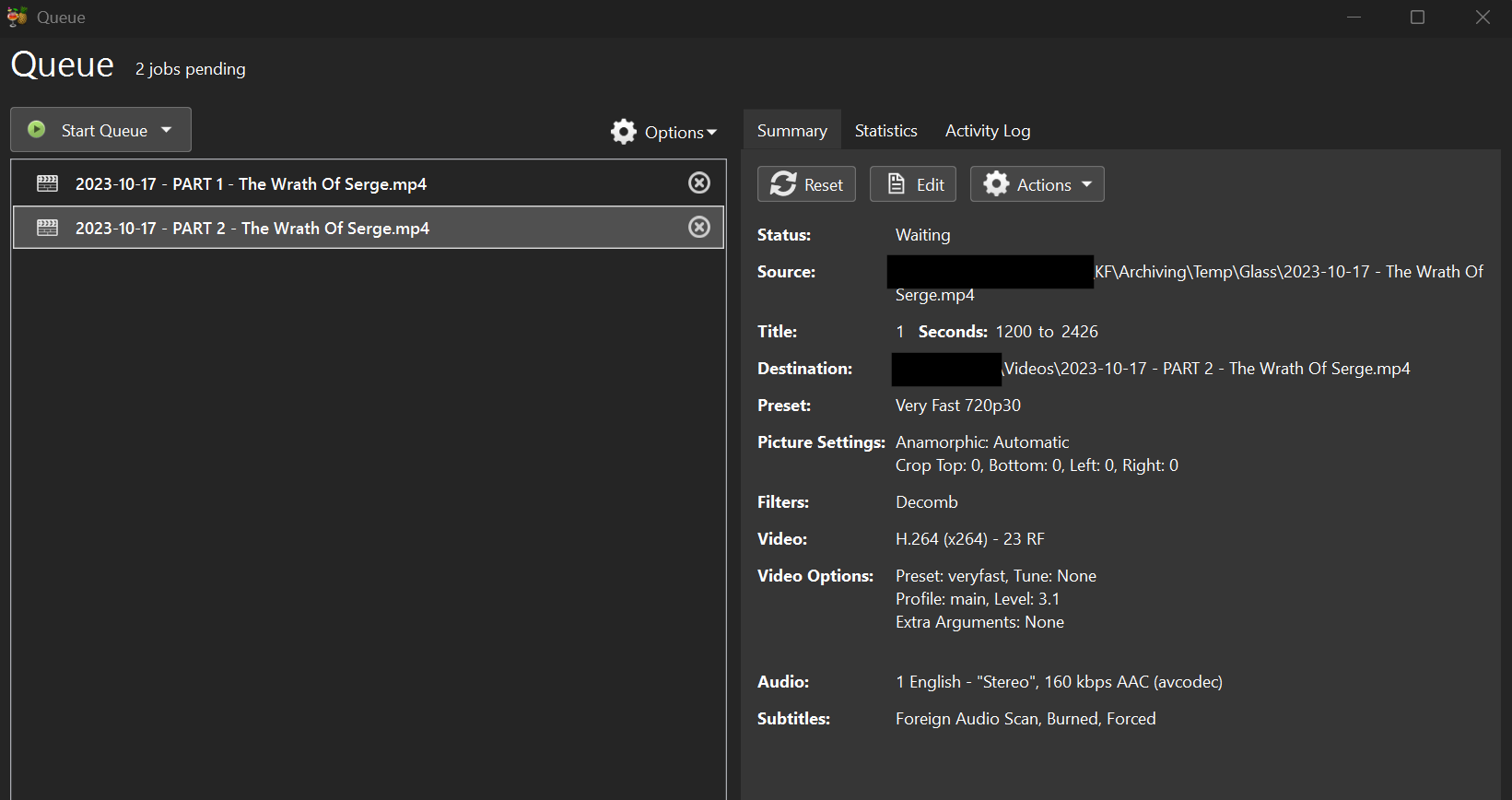This screenshot has height=800, width=1512.
Task: Click the Reset refresh-arrows icon
Action: (783, 184)
